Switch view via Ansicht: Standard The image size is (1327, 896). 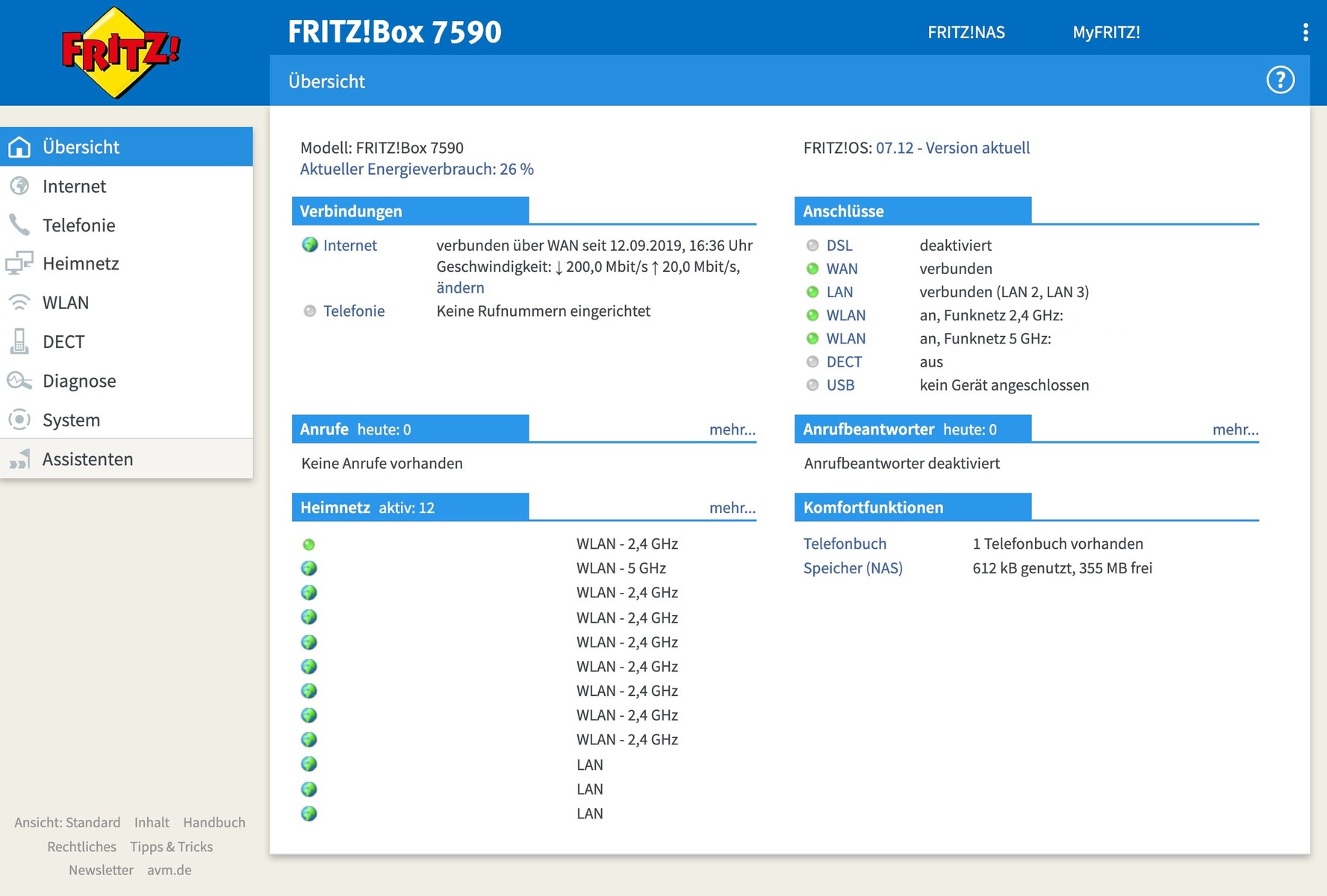[x=67, y=822]
